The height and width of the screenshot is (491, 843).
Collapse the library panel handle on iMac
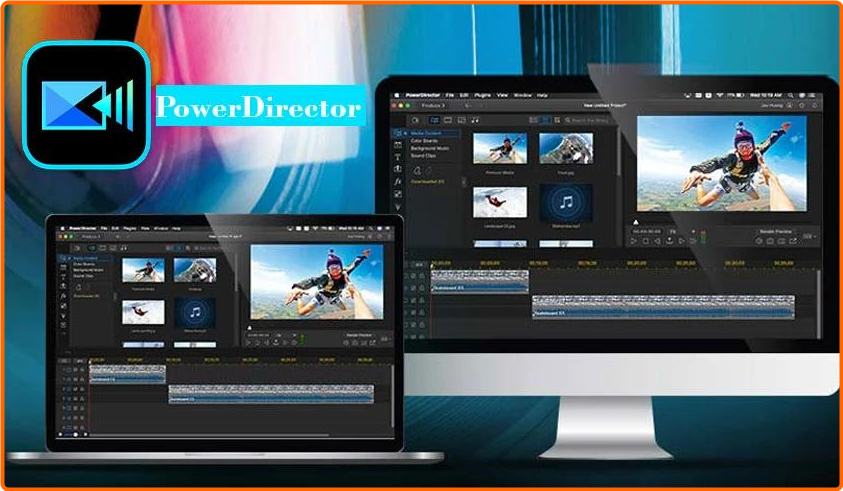(x=464, y=182)
